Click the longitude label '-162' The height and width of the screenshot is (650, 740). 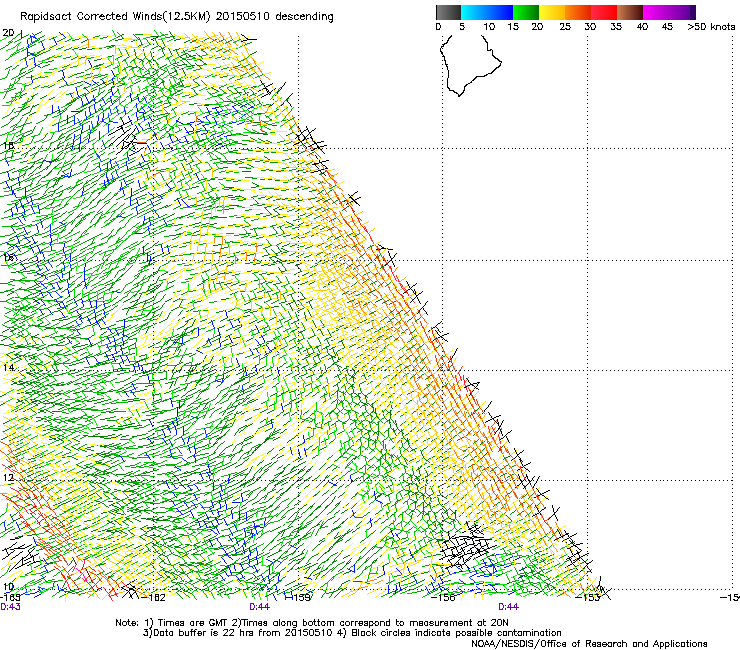coord(154,598)
